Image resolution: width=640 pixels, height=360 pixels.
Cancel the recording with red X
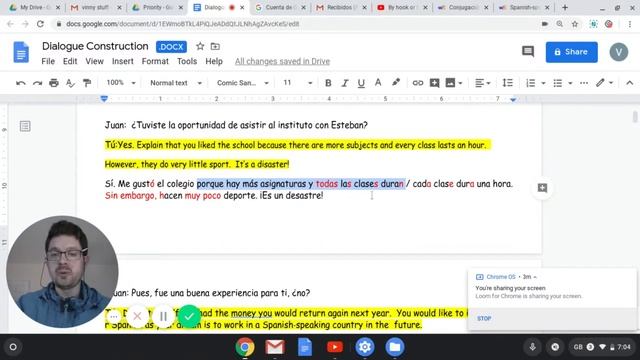click(x=138, y=316)
